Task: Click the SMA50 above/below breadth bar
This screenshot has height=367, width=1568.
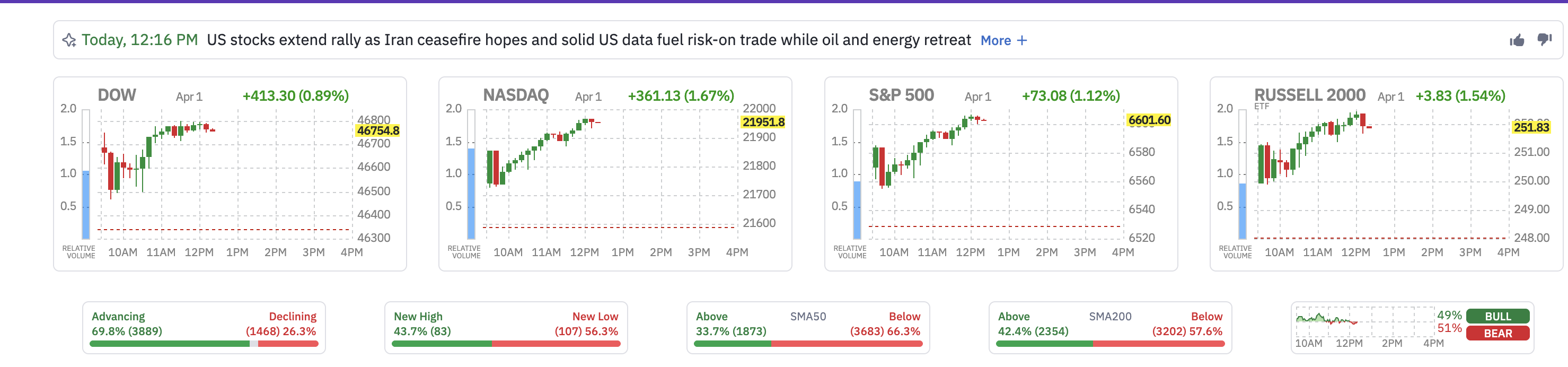Action: 808,343
